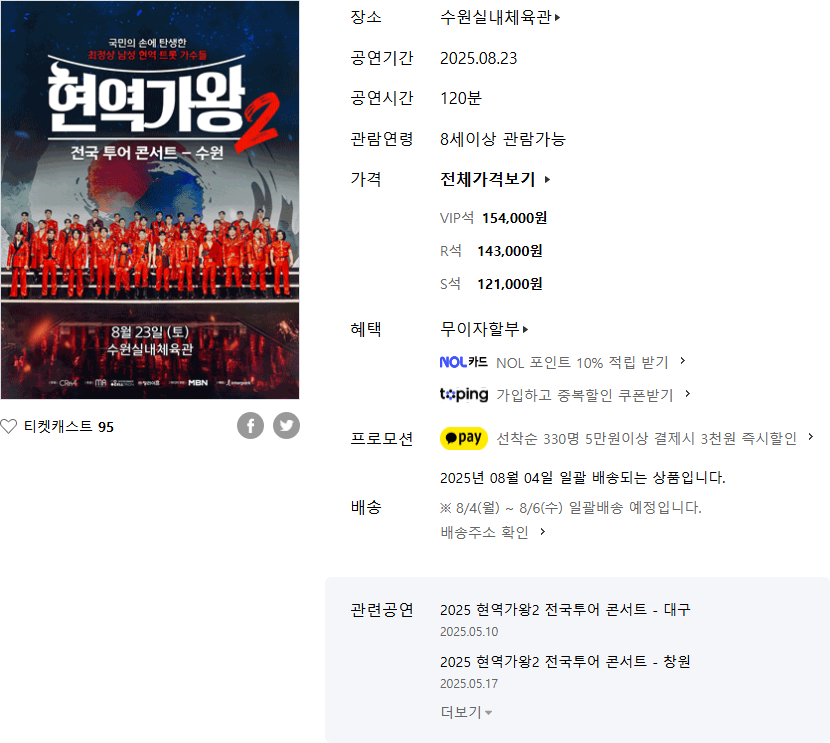Open the arrow next to NOL 포인트 10% 적립
Viewport: 830px width, 743px height.
pyautogui.click(x=683, y=361)
